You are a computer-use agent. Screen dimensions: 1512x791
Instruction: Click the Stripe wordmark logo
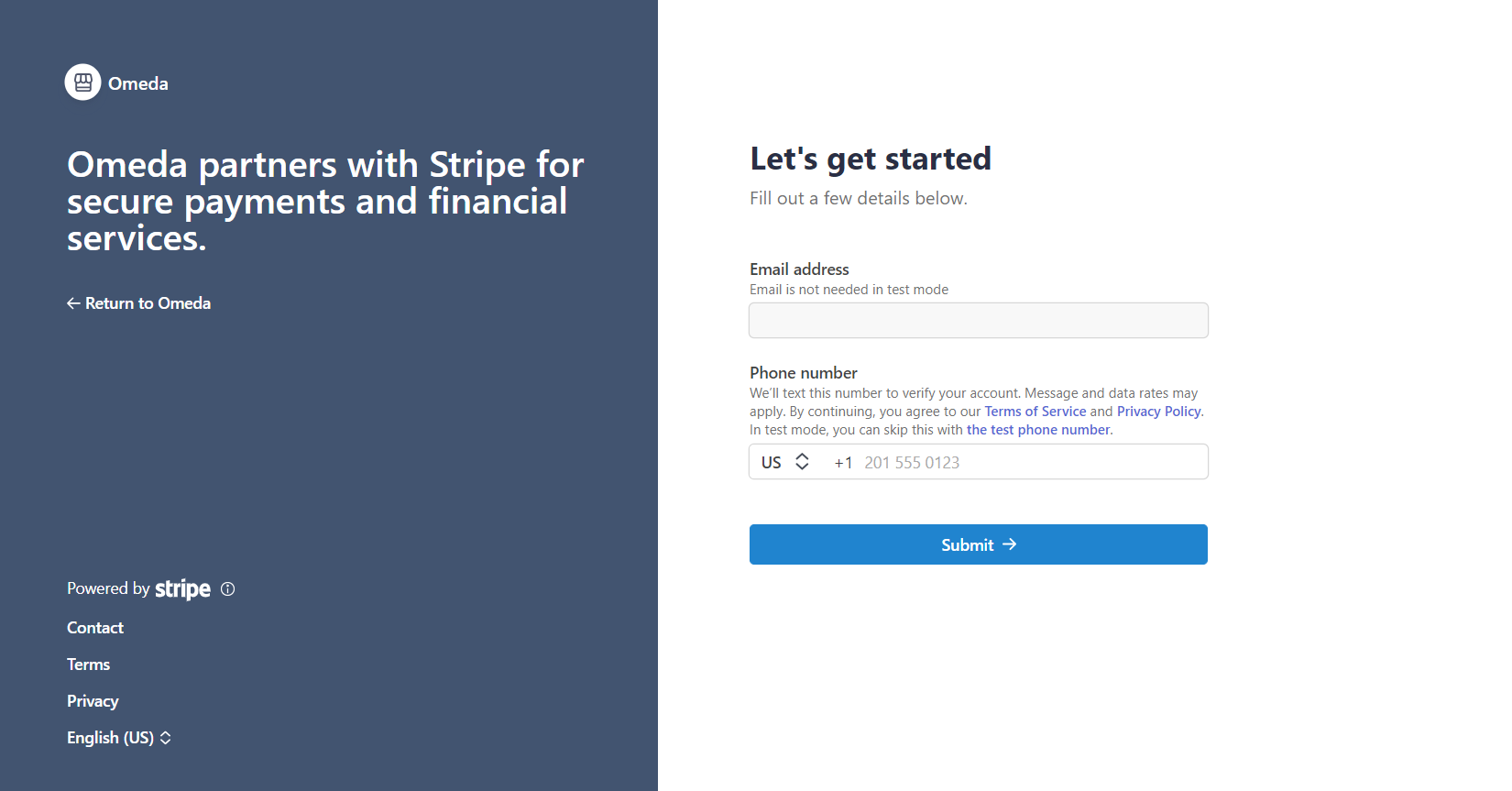(182, 588)
